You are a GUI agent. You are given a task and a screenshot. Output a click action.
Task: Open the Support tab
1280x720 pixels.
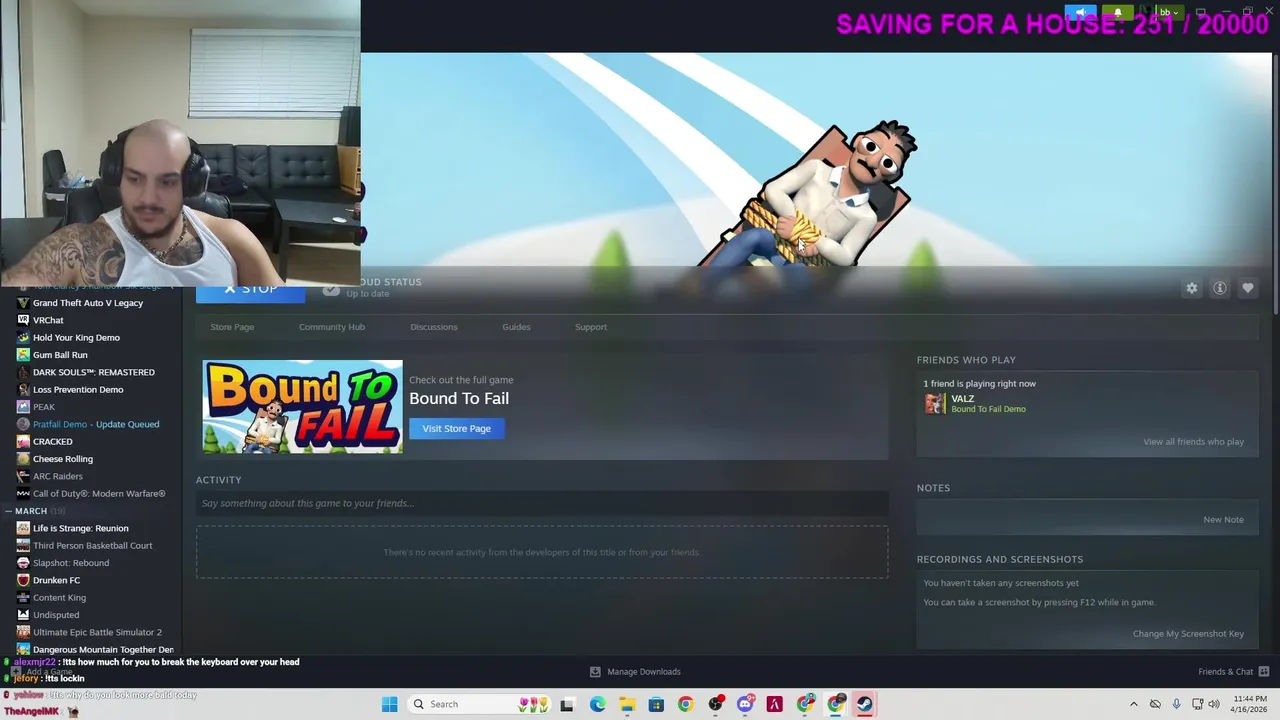coord(591,327)
